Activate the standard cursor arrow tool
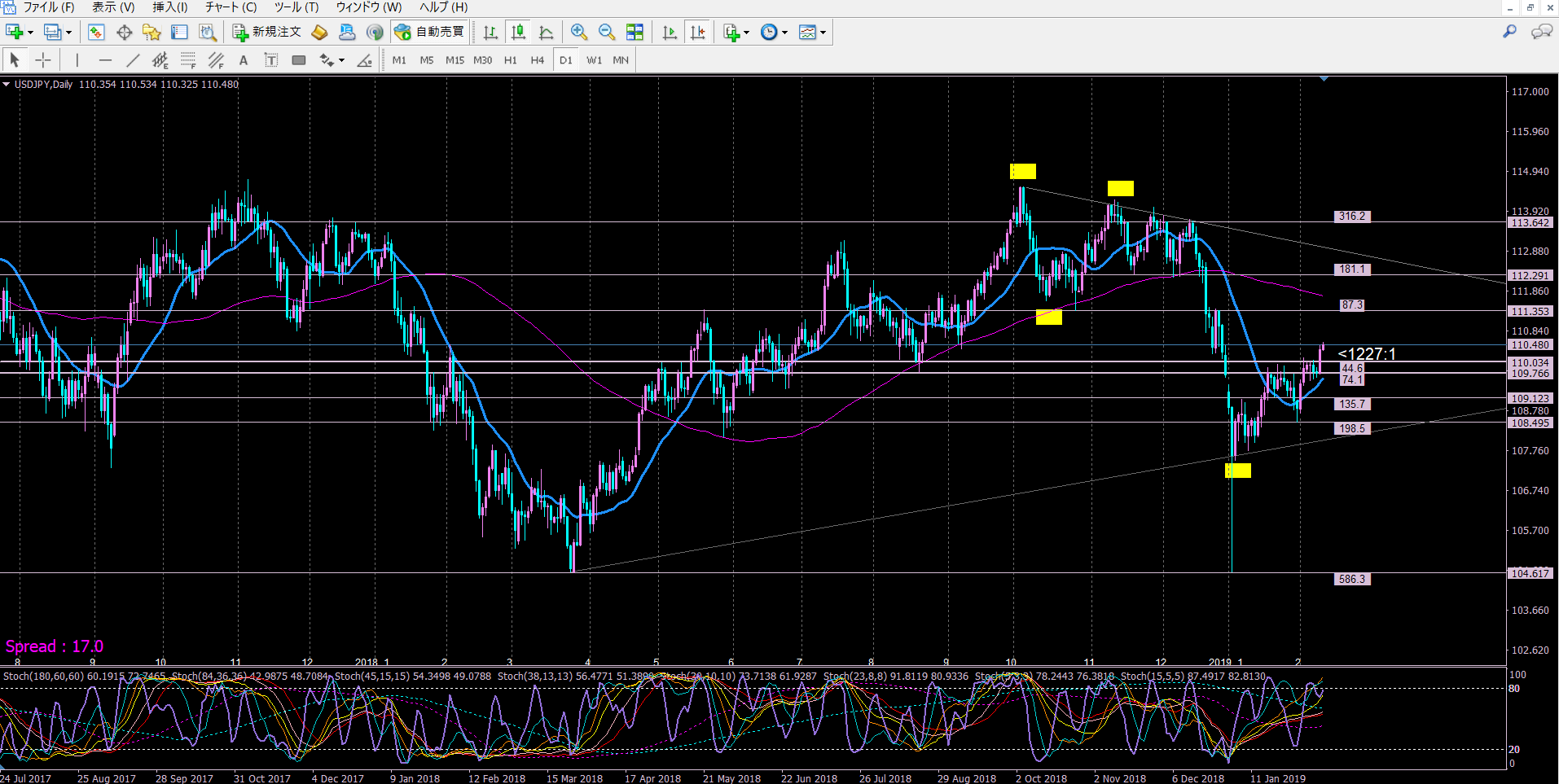Viewport: 1559px width, 784px height. tap(15, 59)
